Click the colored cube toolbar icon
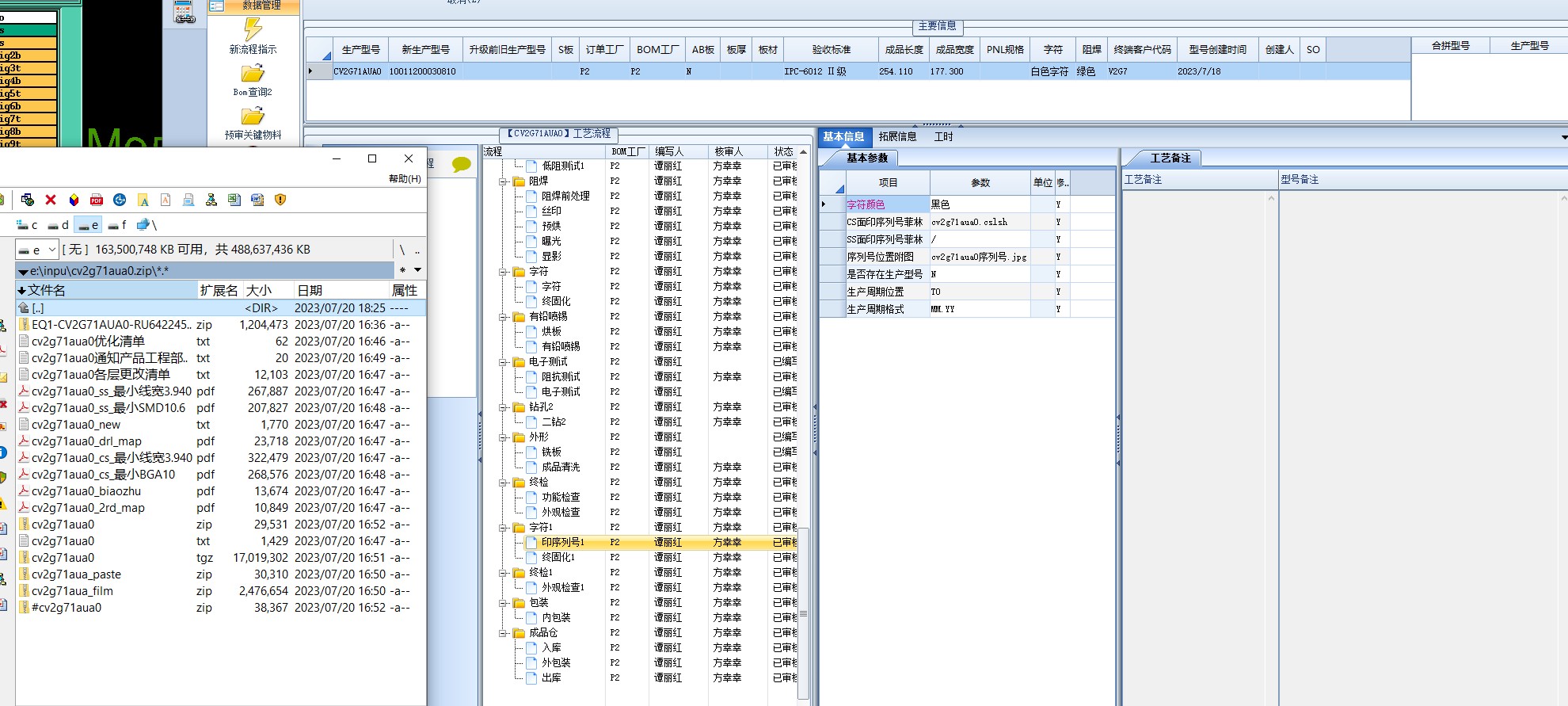The image size is (1568, 706). pyautogui.click(x=74, y=200)
